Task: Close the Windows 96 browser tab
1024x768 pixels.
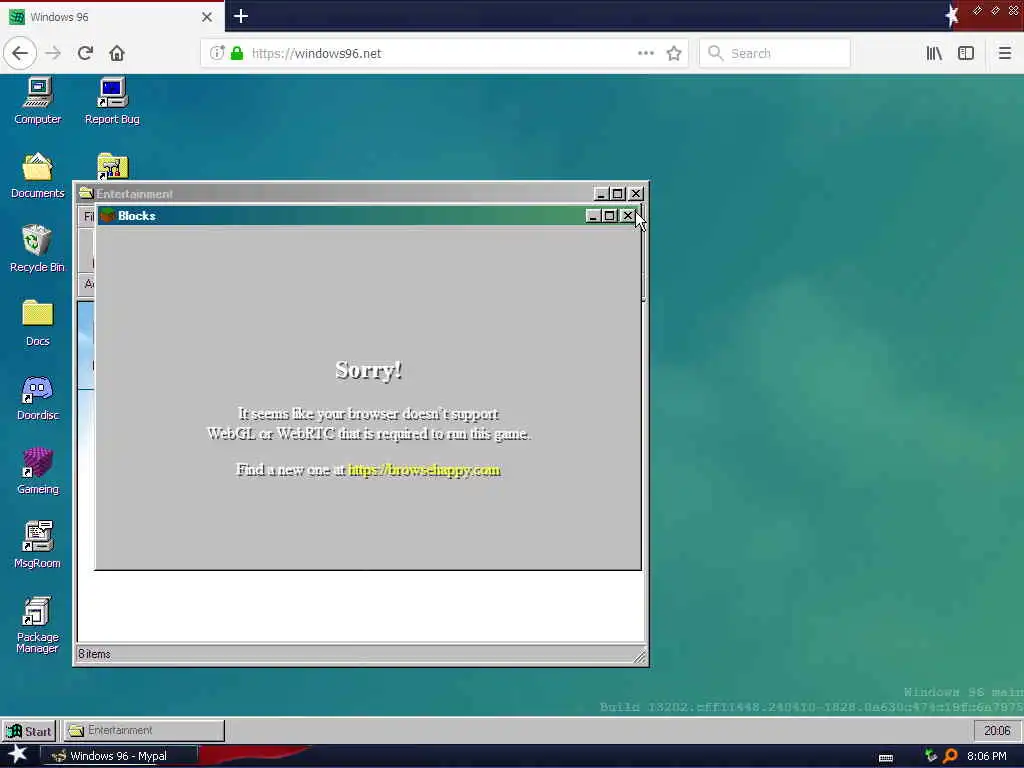Action: pos(206,17)
